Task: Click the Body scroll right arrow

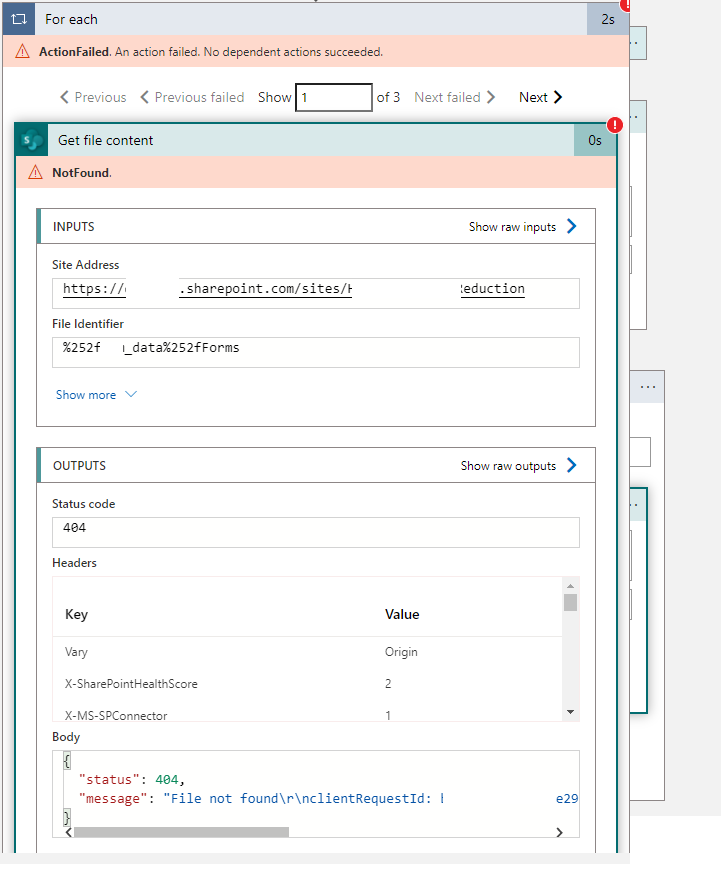Action: (559, 832)
